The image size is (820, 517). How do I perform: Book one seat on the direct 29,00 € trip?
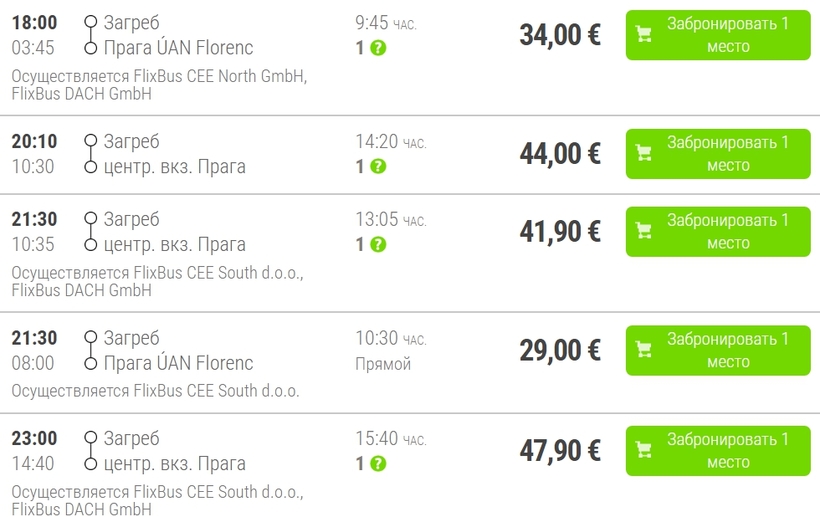pyautogui.click(x=718, y=350)
